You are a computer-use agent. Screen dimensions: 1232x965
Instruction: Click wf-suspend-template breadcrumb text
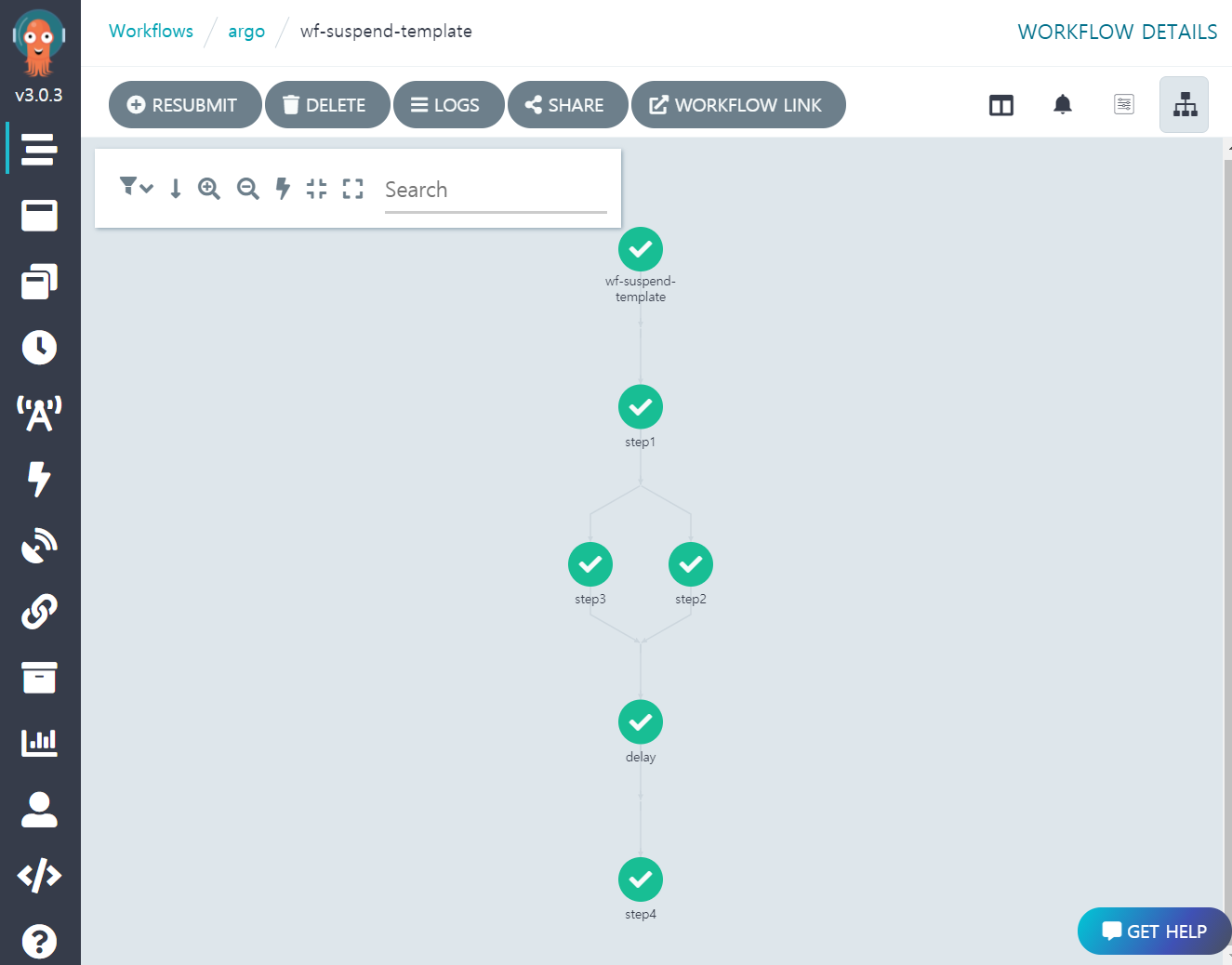point(386,31)
